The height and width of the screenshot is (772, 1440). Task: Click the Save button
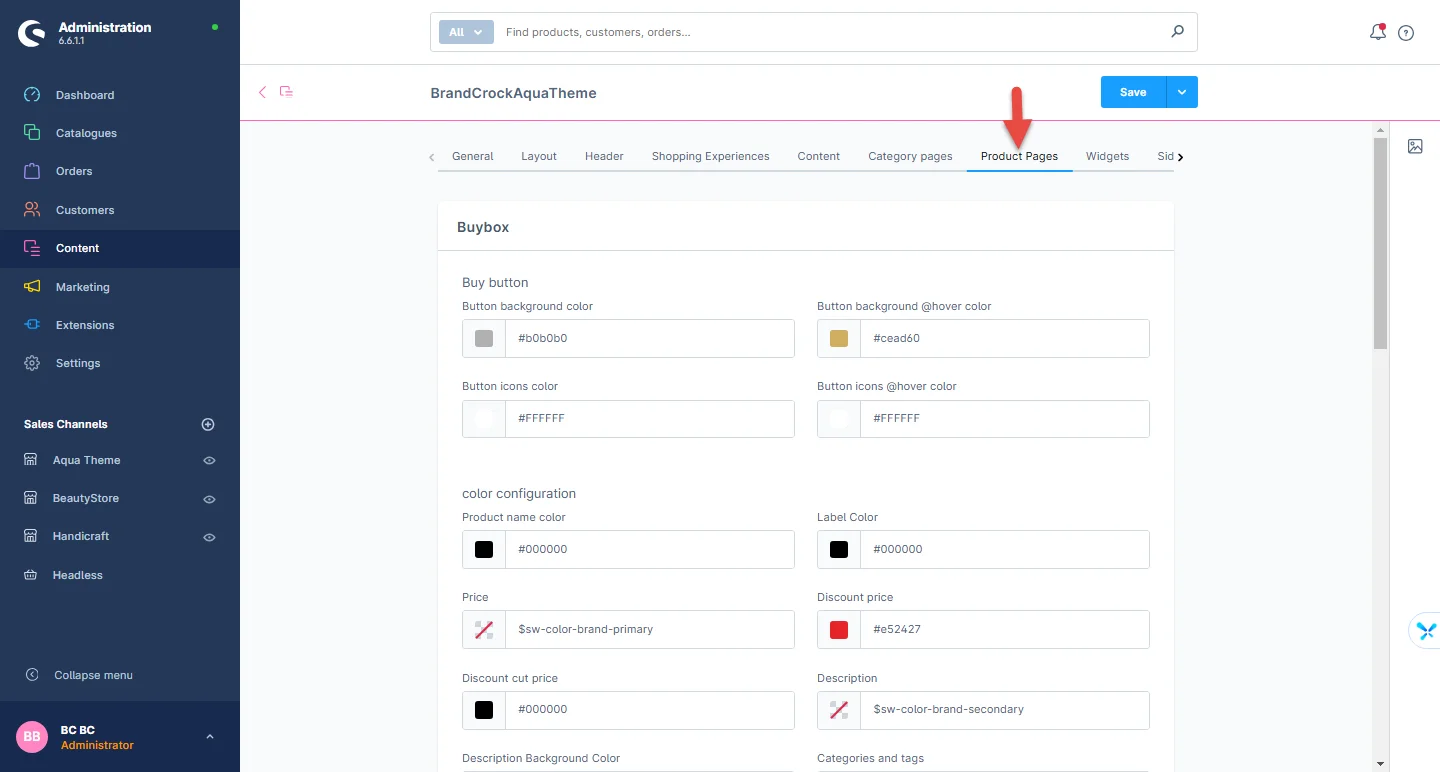(1132, 92)
